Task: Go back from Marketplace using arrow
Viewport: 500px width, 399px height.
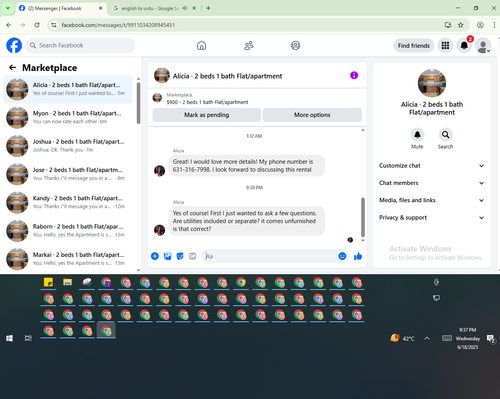Action: 12,68
